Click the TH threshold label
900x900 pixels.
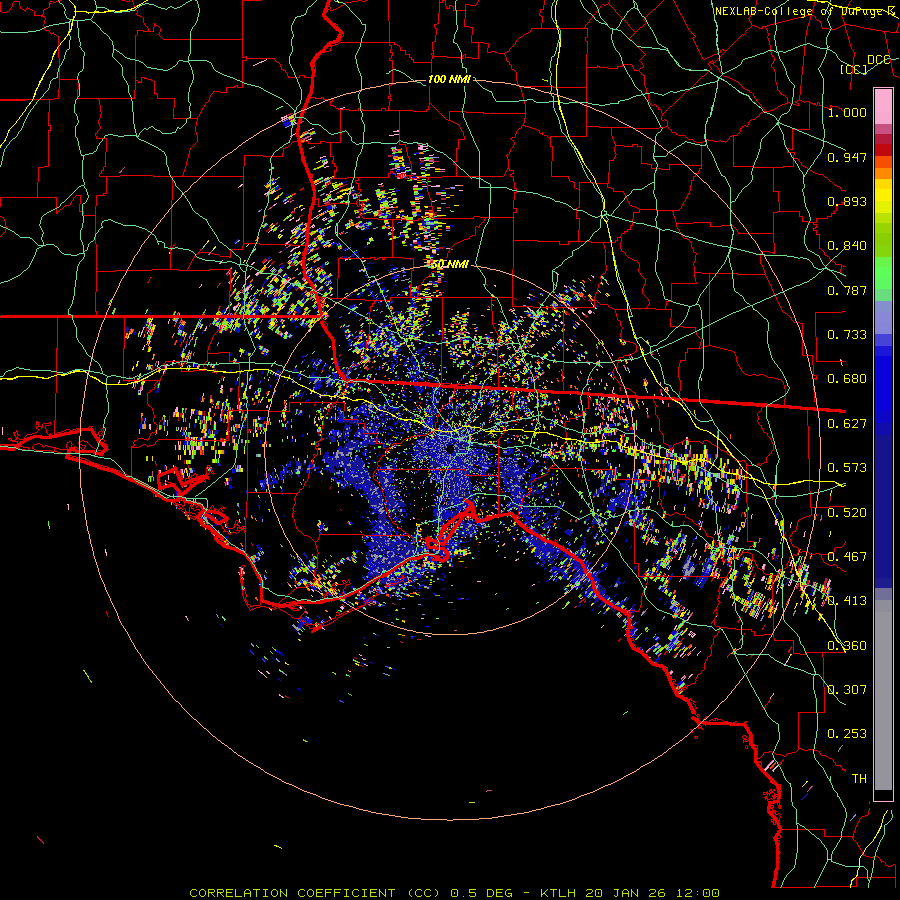[859, 779]
